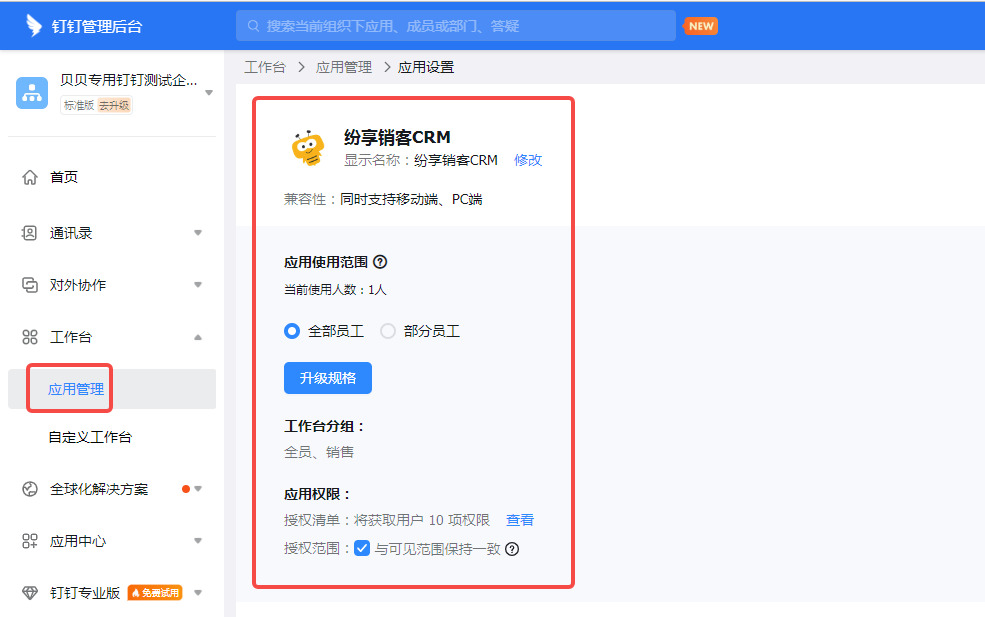The width and height of the screenshot is (985, 617).
Task: Click help icon next to 应用使用范围
Action: point(380,262)
